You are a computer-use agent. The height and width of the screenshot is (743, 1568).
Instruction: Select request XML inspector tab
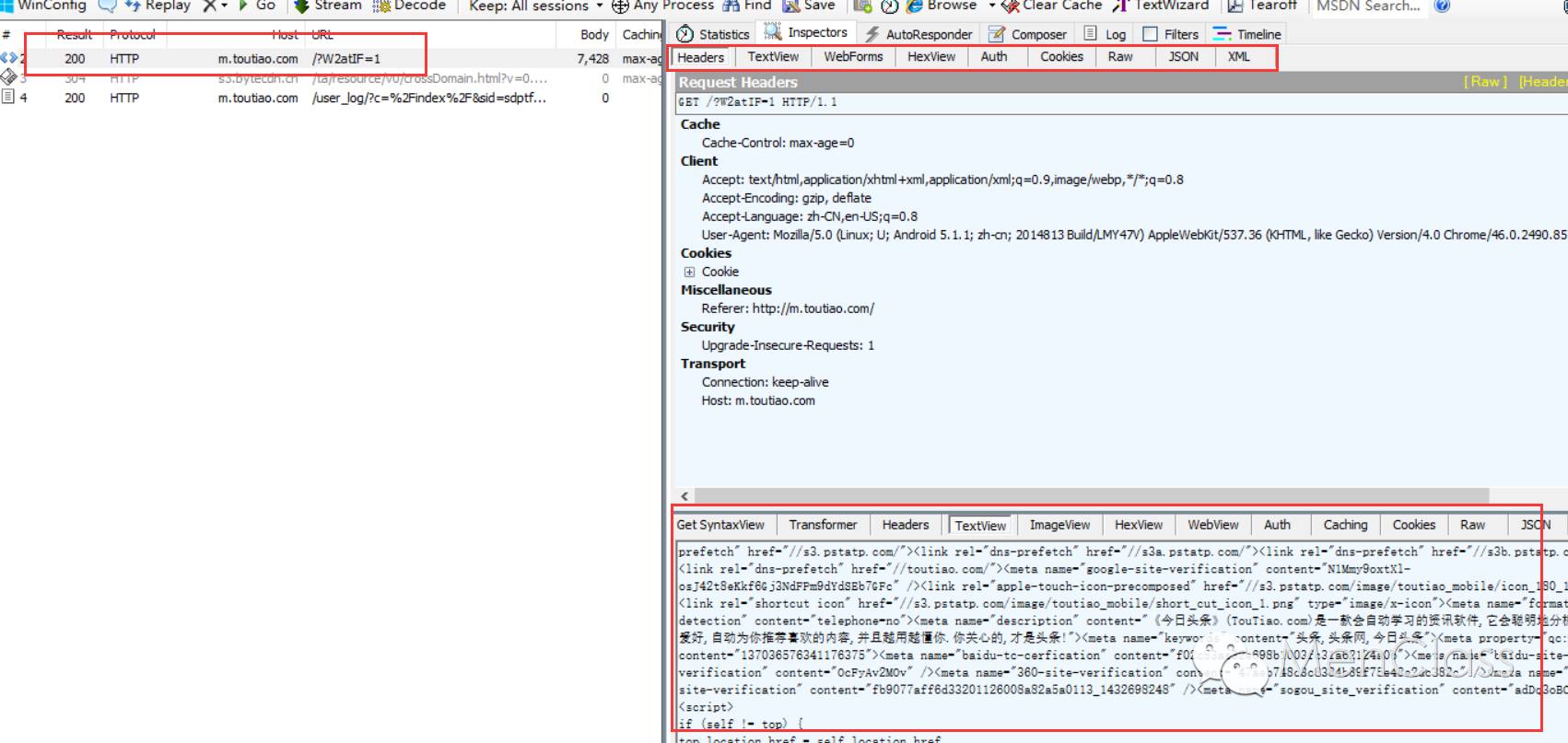1239,57
